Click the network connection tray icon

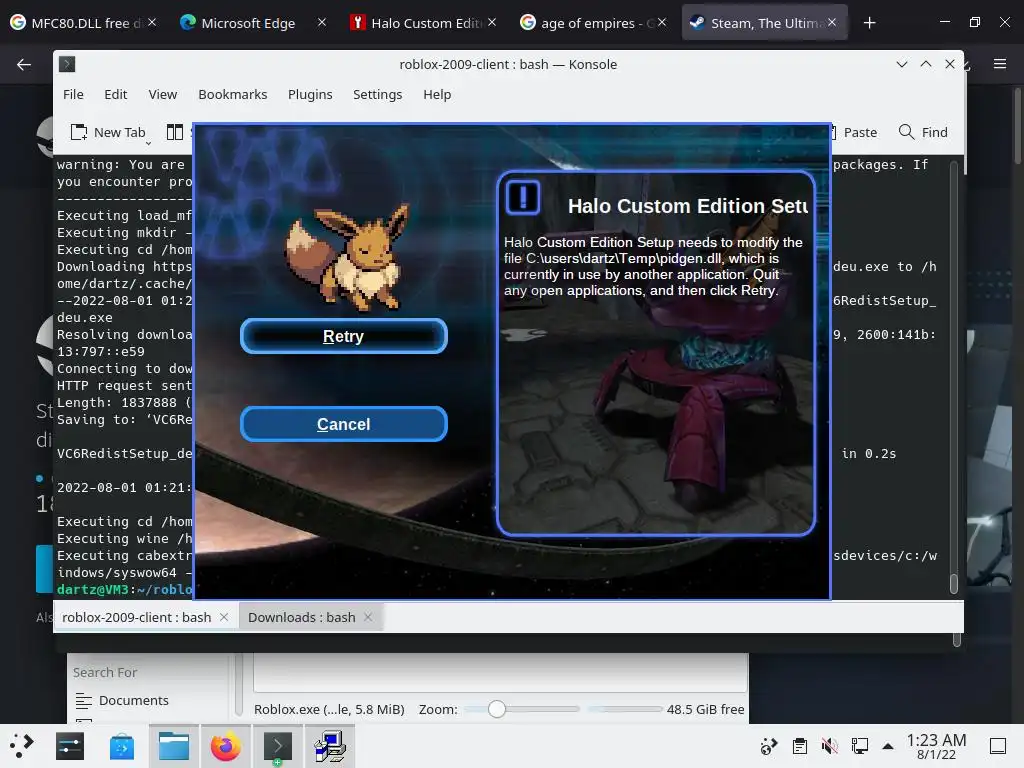(859, 746)
